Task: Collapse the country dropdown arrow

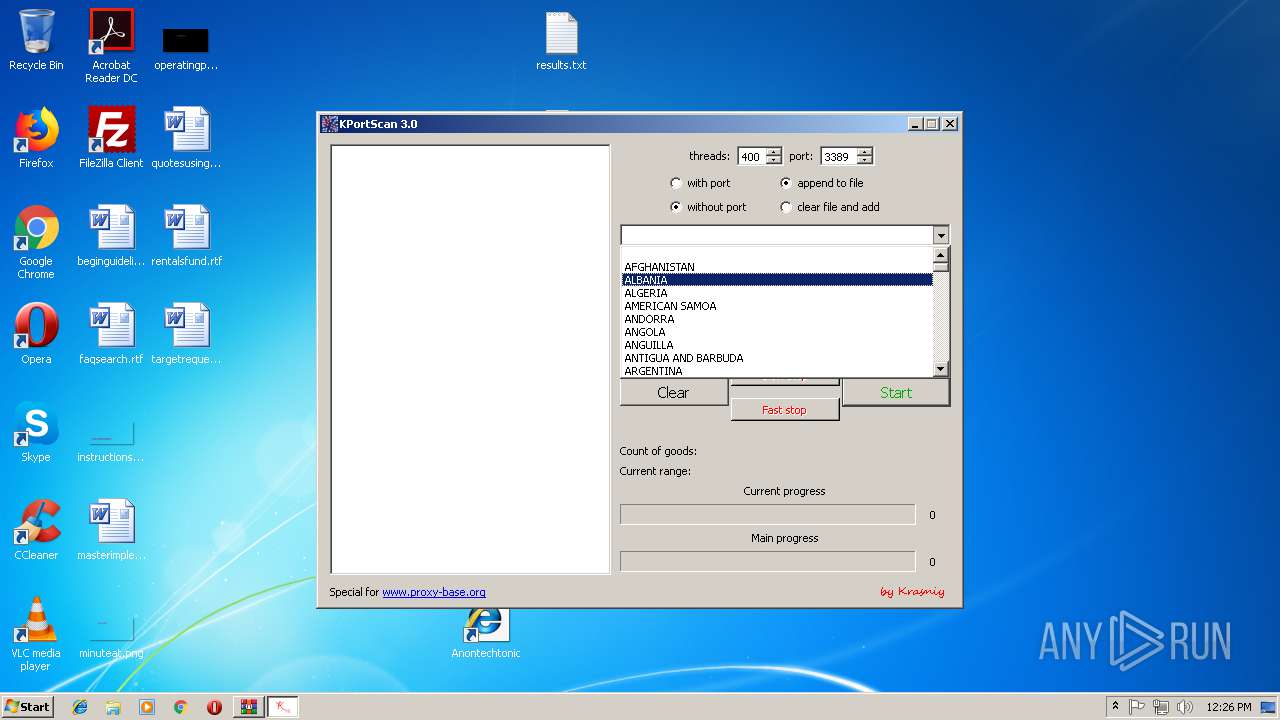Action: 940,235
